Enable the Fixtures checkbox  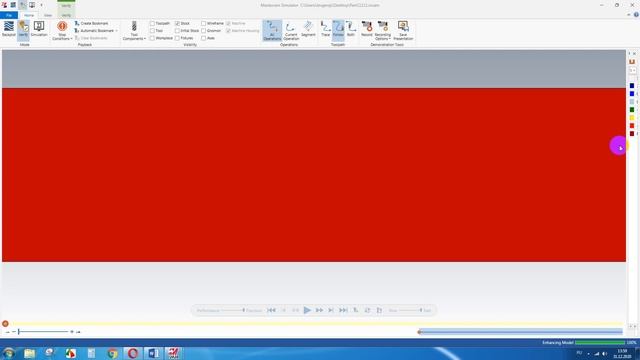pyautogui.click(x=178, y=38)
